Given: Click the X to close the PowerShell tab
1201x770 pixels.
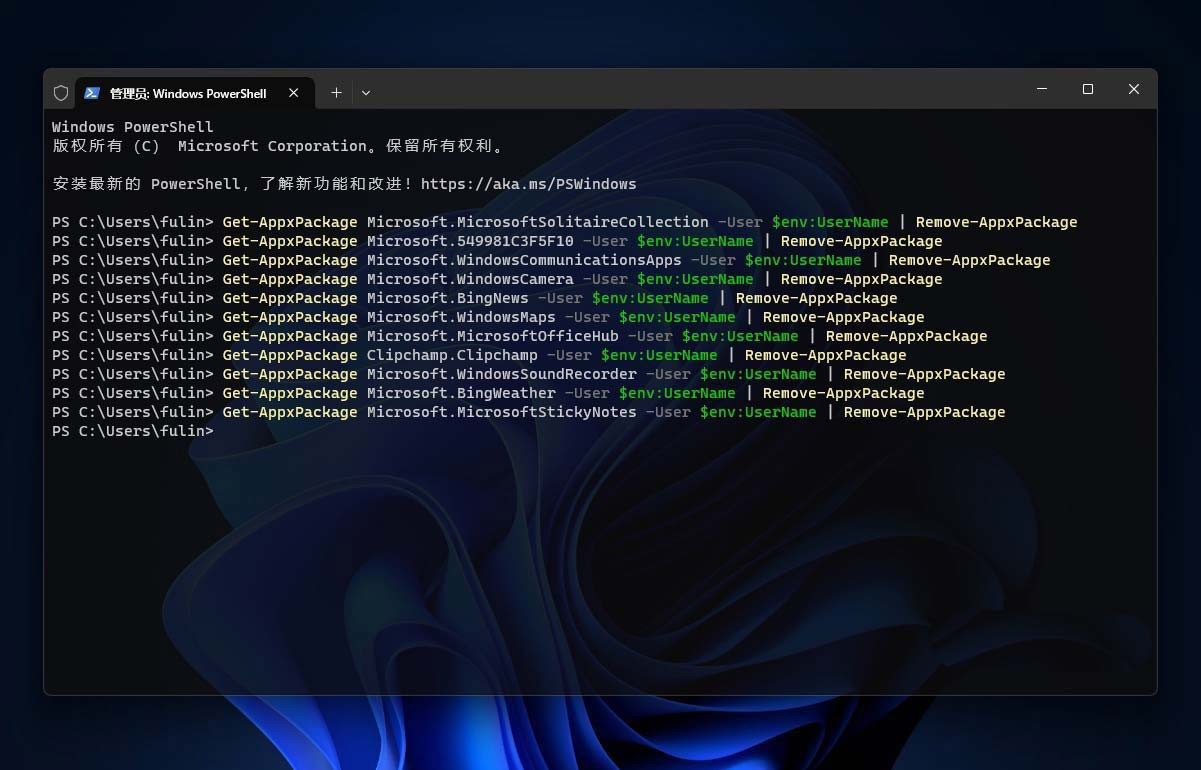Looking at the screenshot, I should (293, 92).
